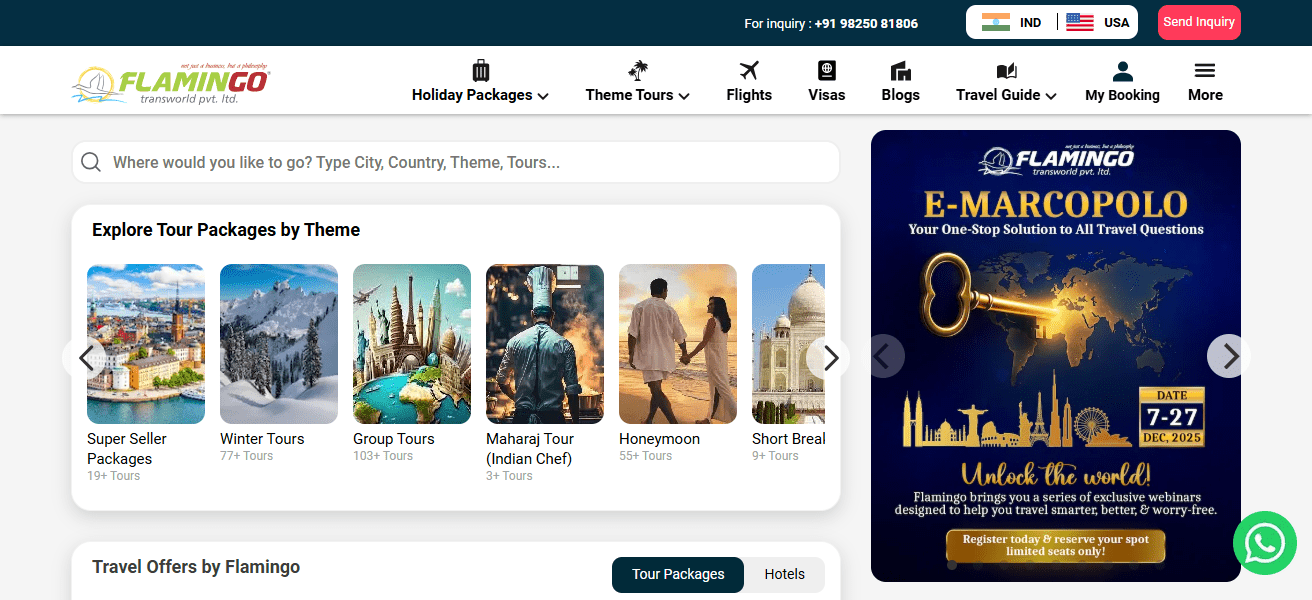
Task: Open the More menu label
Action: [1205, 95]
